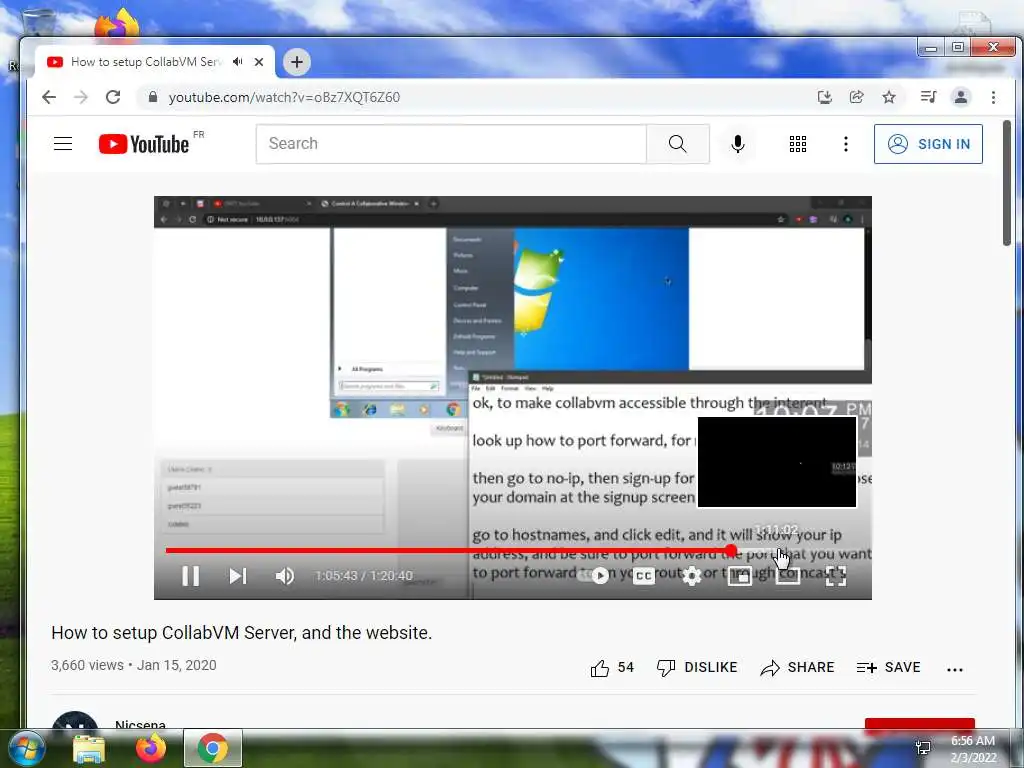Viewport: 1024px width, 768px height.
Task: Click the browser forward arrow
Action: coord(81,97)
